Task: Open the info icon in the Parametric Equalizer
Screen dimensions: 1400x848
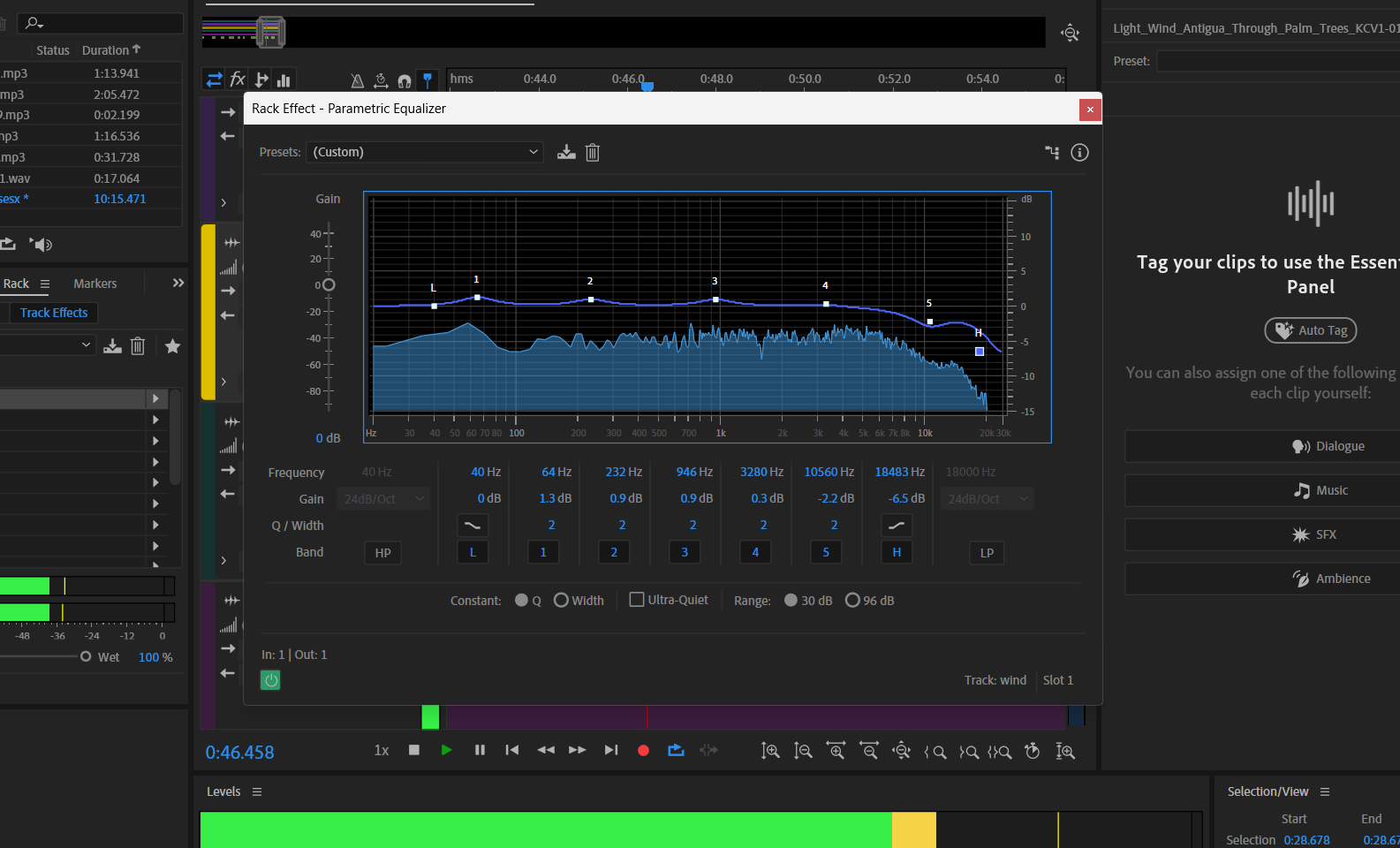Action: click(1079, 153)
